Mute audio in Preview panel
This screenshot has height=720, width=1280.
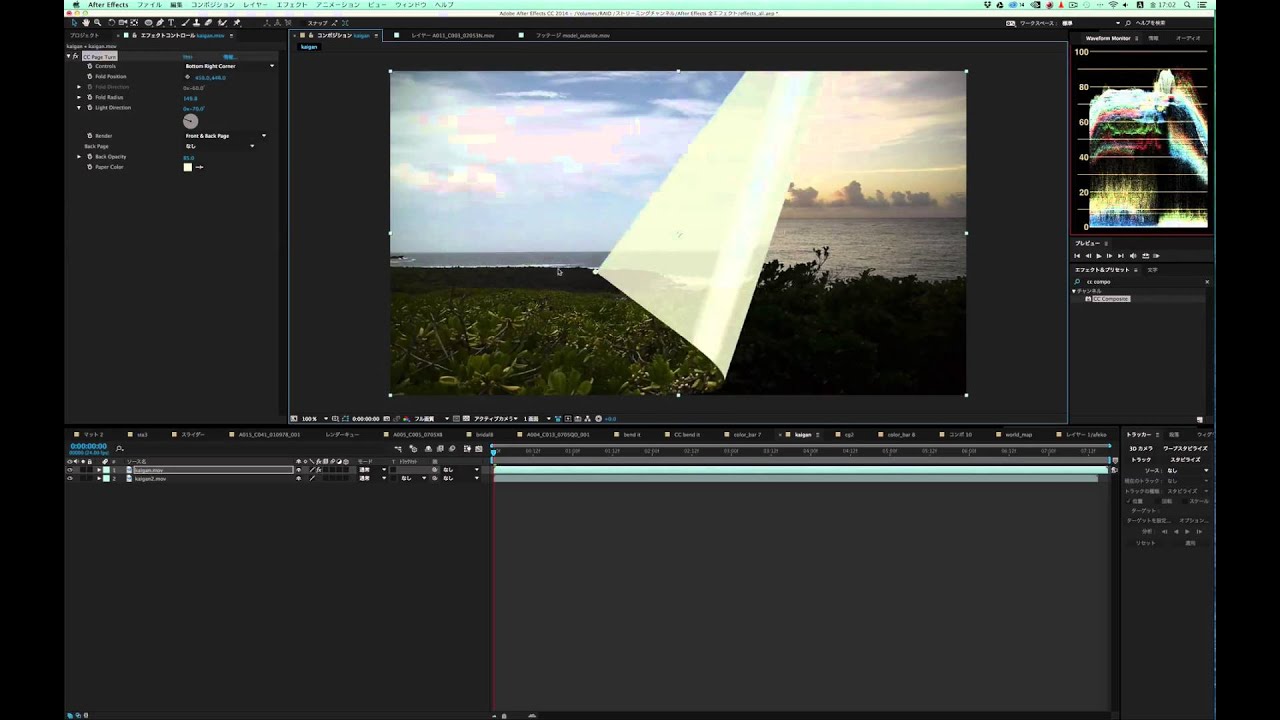pyautogui.click(x=1132, y=255)
